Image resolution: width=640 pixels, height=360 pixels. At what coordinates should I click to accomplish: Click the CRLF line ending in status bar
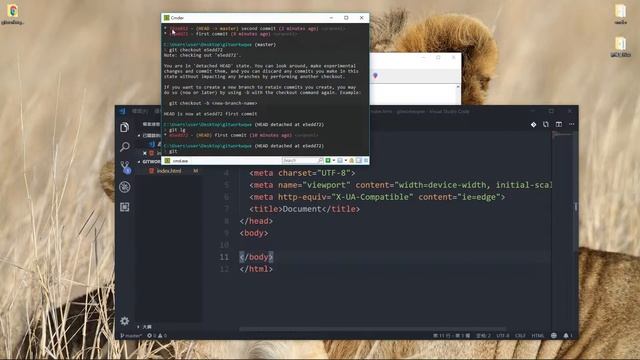coord(520,336)
